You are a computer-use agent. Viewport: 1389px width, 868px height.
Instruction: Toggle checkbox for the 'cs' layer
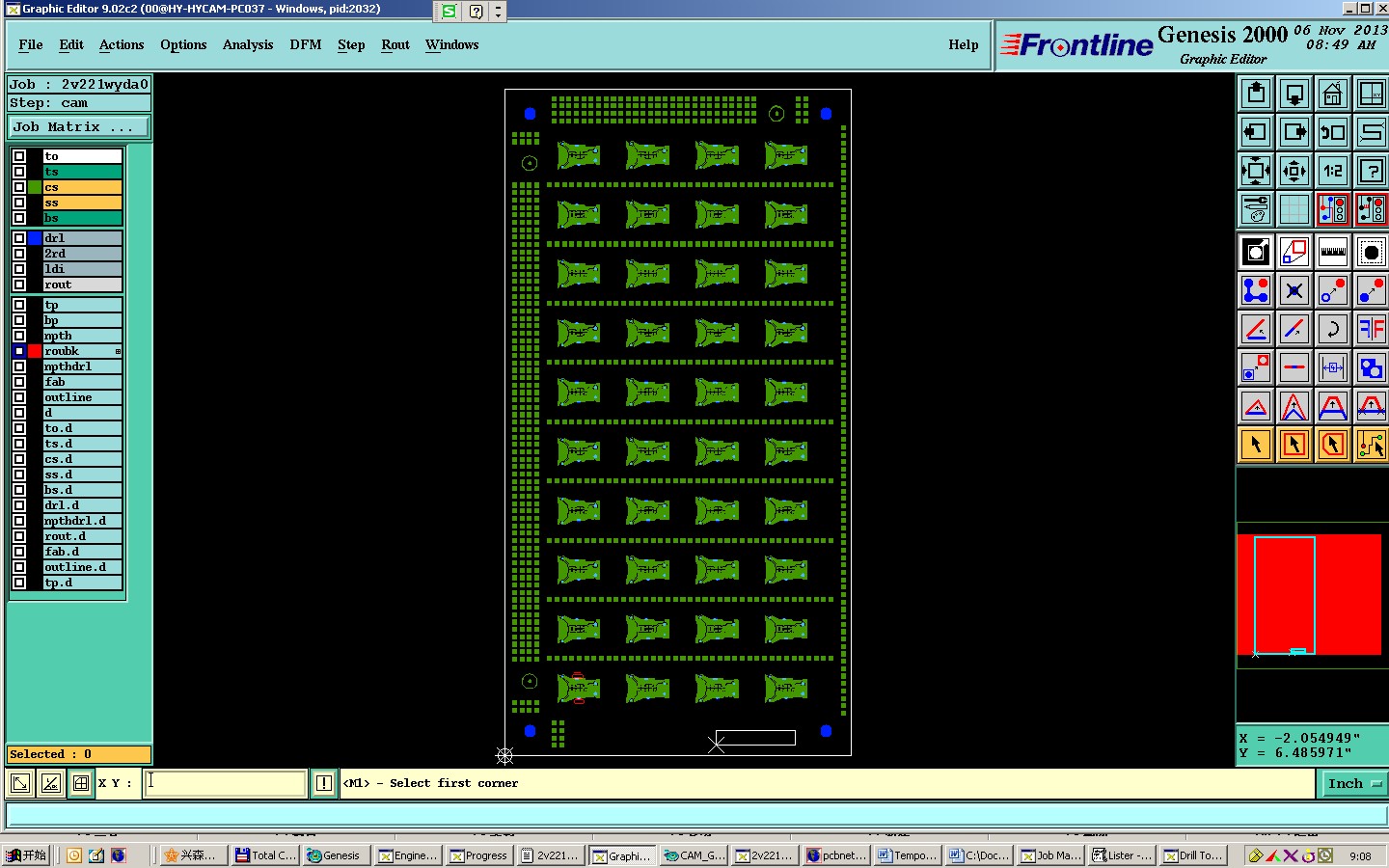[19, 187]
